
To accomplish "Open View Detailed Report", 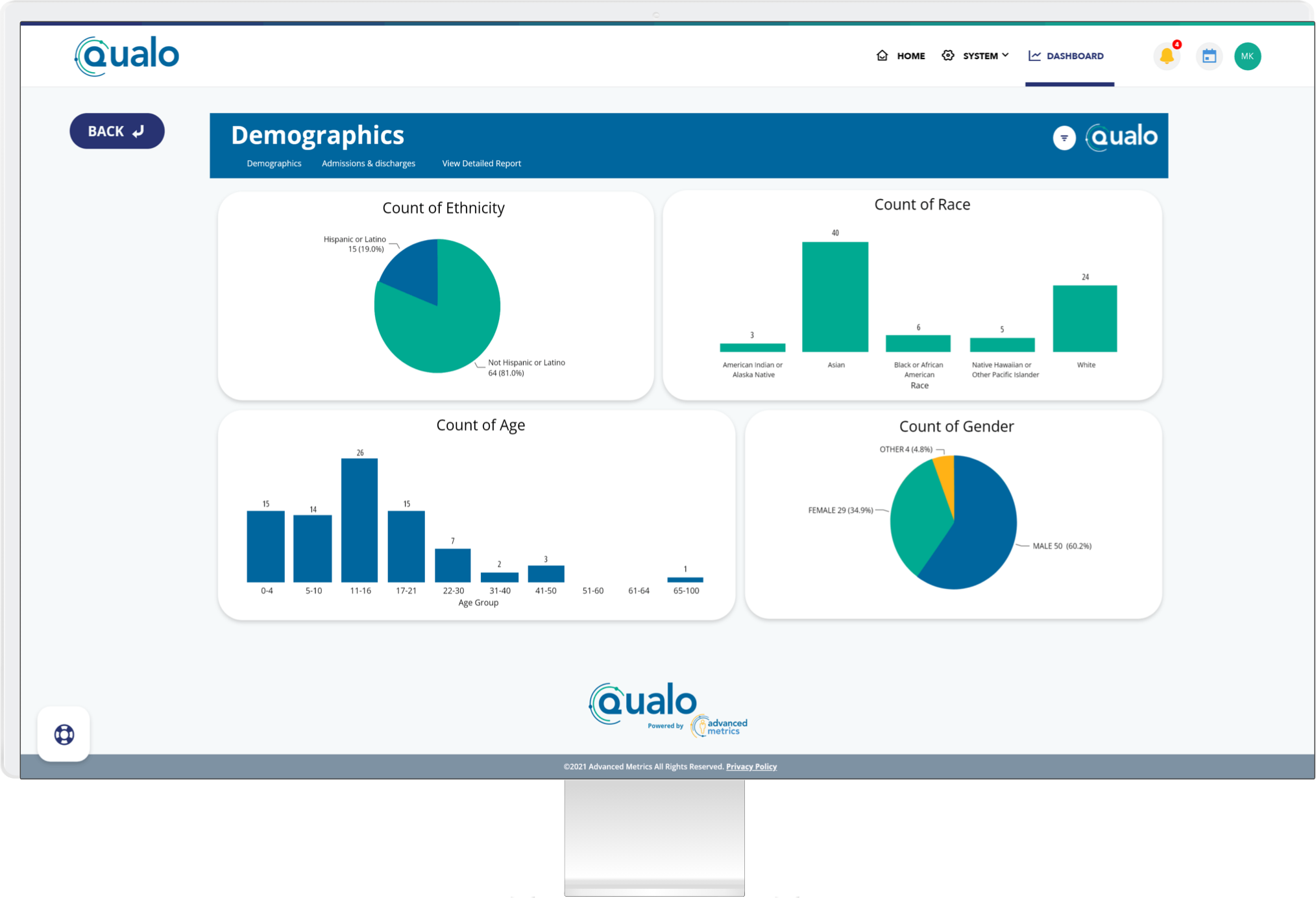I will click(x=481, y=164).
